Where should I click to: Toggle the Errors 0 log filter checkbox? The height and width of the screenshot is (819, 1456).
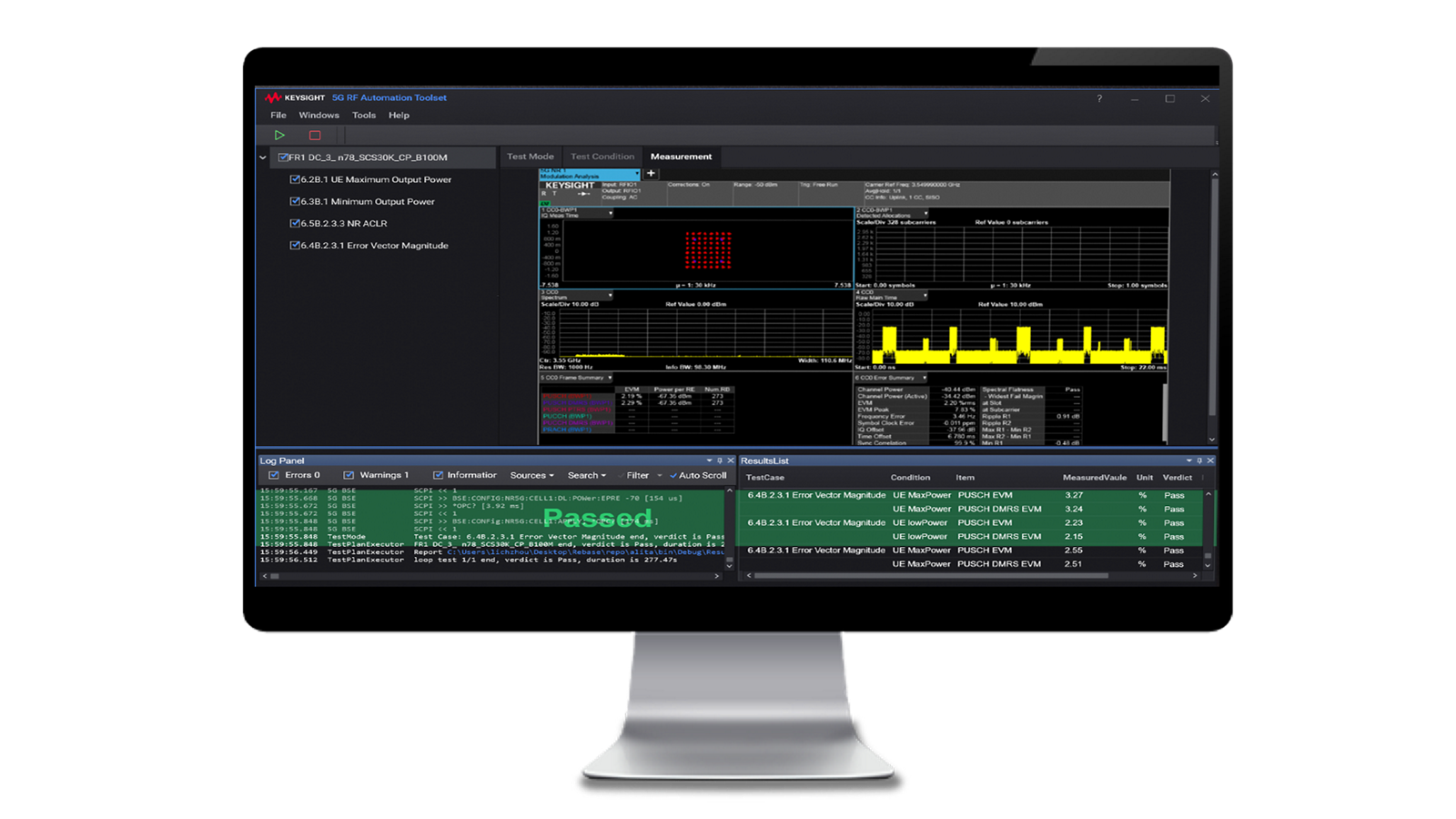click(274, 475)
